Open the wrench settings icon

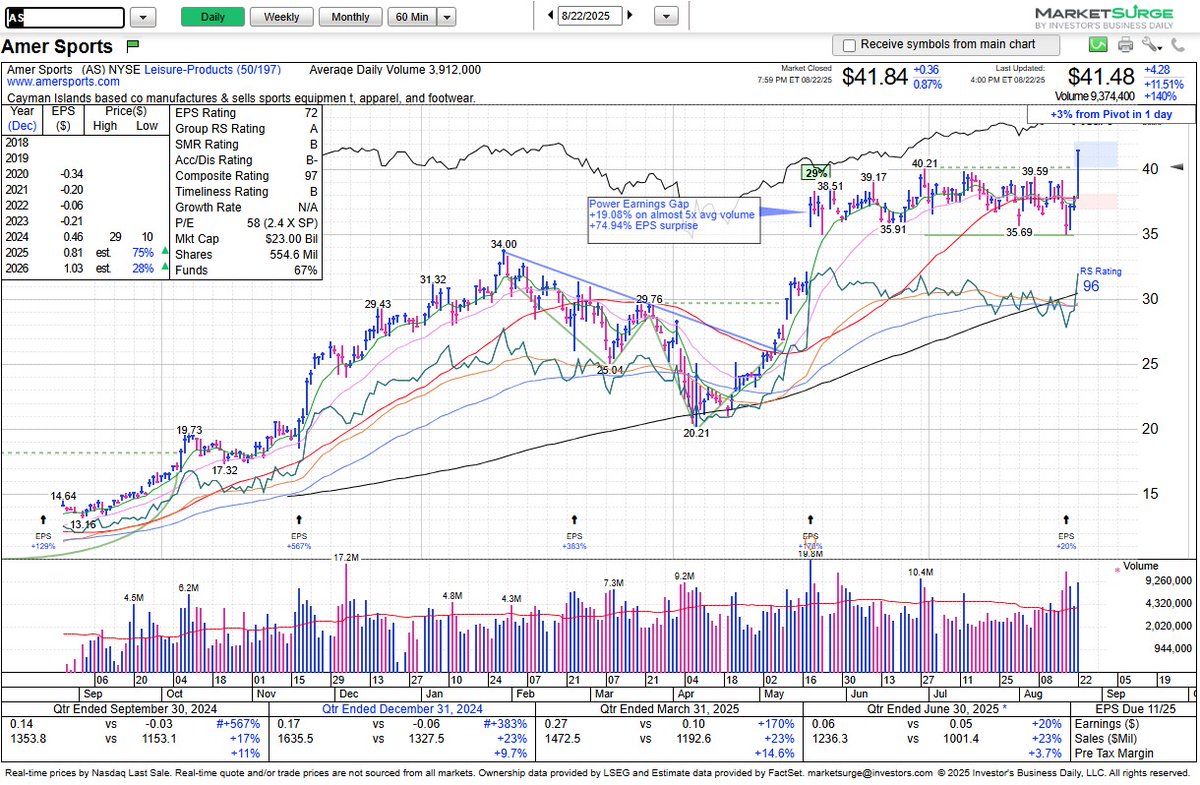(x=1148, y=44)
